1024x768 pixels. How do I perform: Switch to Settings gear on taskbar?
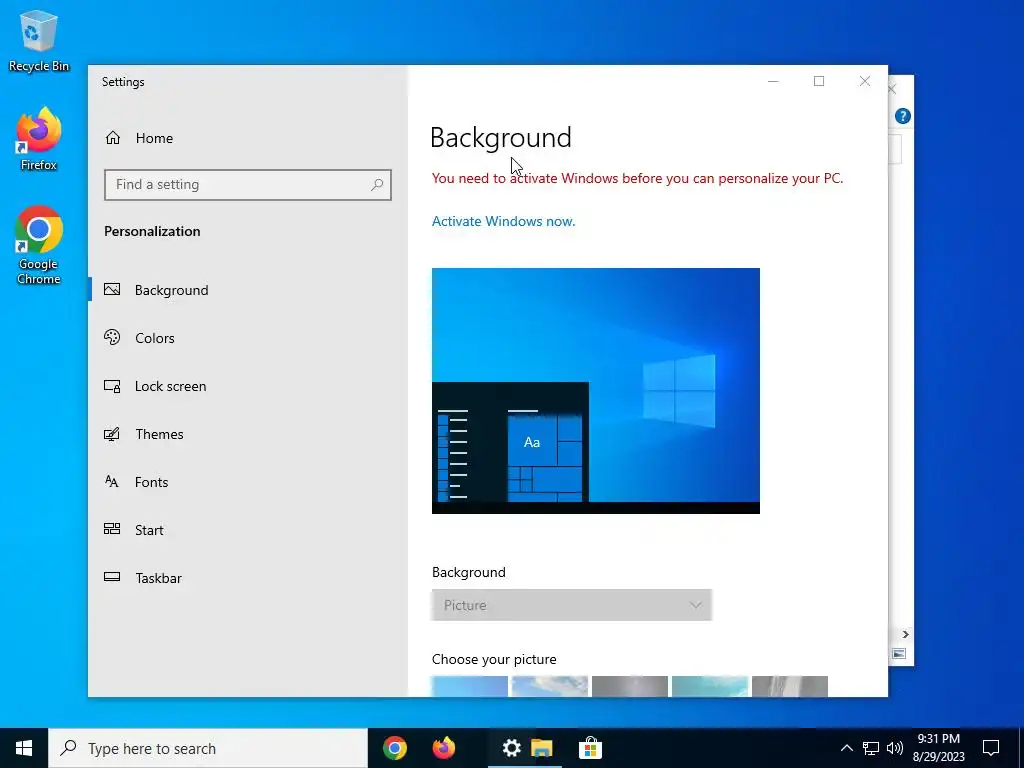[x=511, y=748]
